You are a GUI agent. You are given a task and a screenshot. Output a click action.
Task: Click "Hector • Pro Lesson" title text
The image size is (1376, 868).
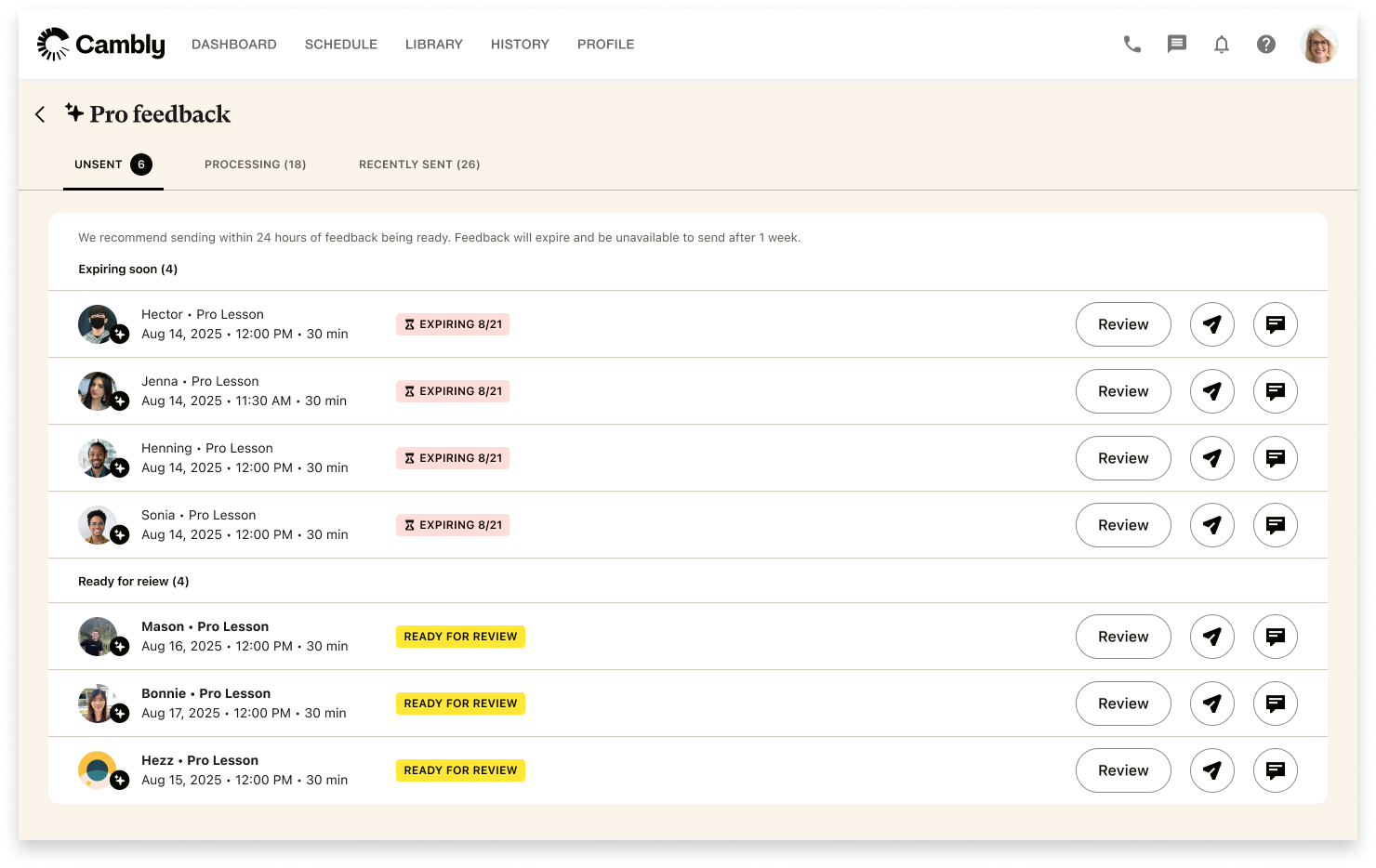(203, 315)
